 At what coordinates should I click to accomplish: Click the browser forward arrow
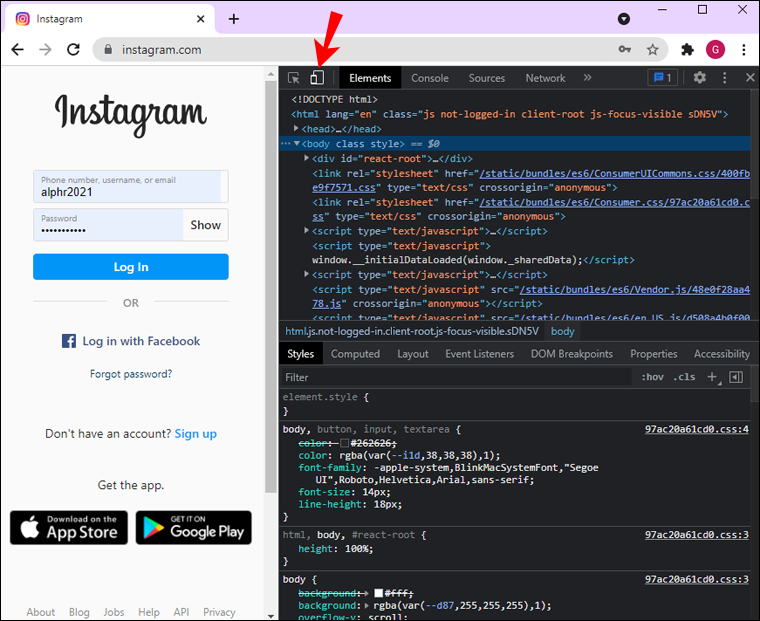pos(45,49)
